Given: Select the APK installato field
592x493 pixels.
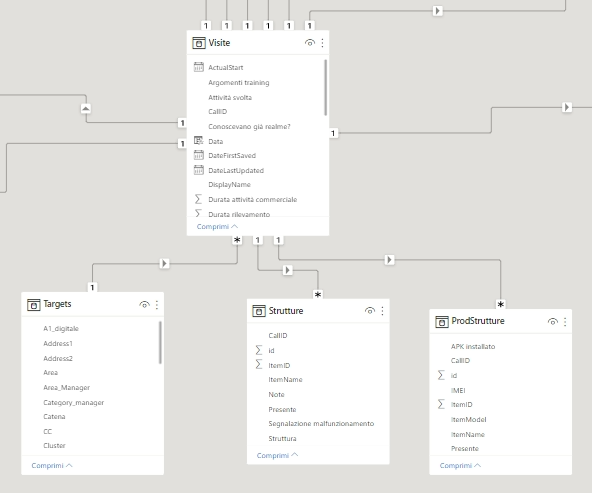Looking at the screenshot, I should pyautogui.click(x=473, y=346).
